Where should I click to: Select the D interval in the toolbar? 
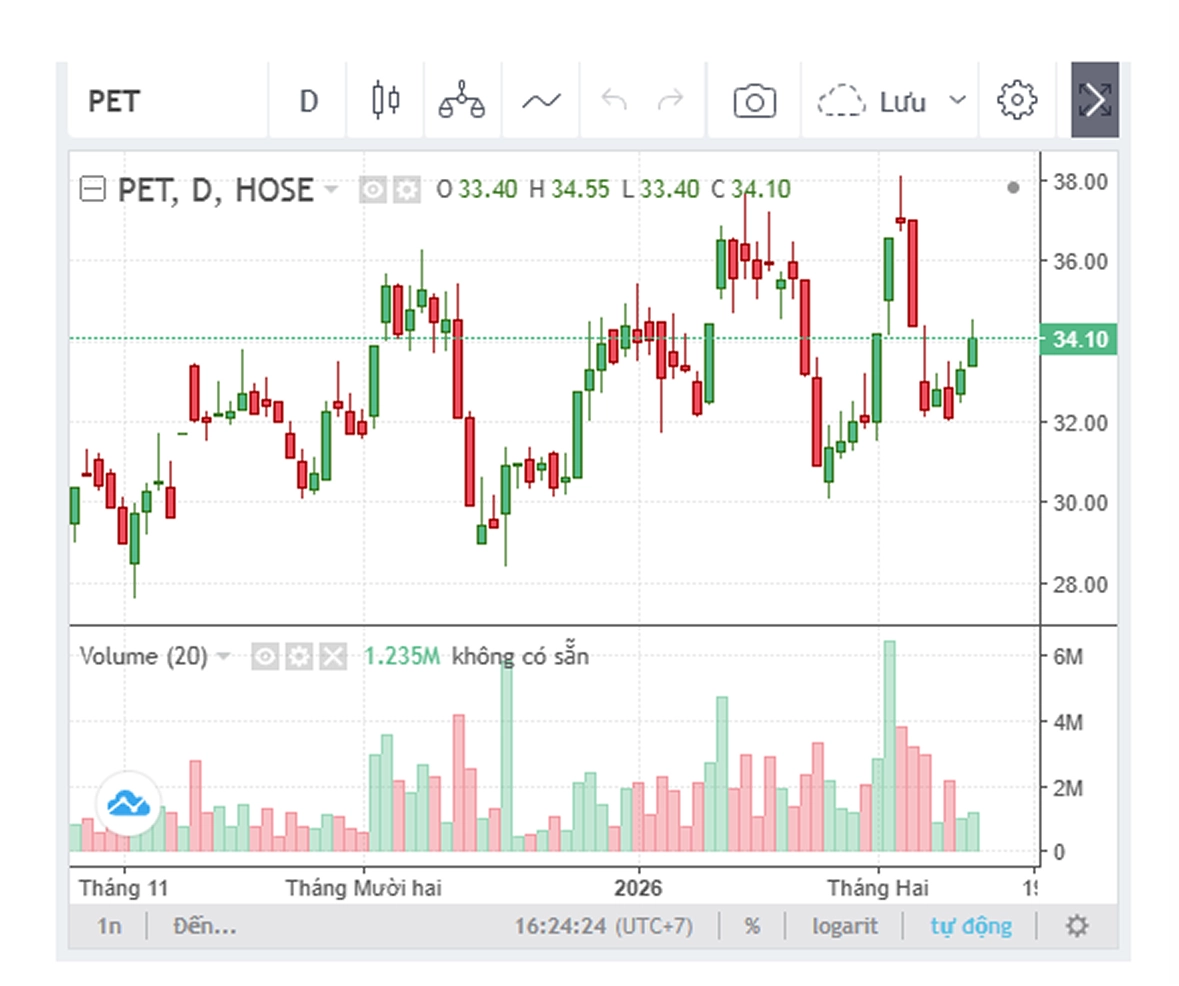coord(308,101)
